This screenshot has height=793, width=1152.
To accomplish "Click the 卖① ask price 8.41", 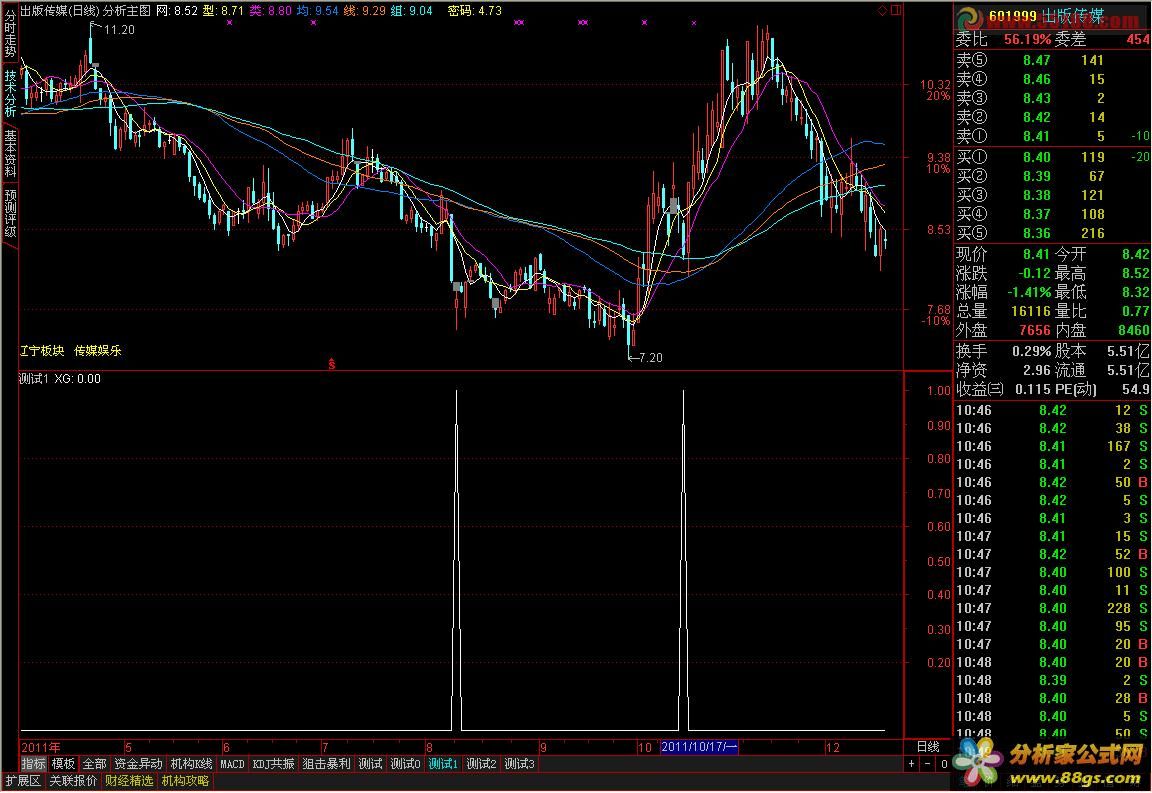I will pyautogui.click(x=1037, y=136).
